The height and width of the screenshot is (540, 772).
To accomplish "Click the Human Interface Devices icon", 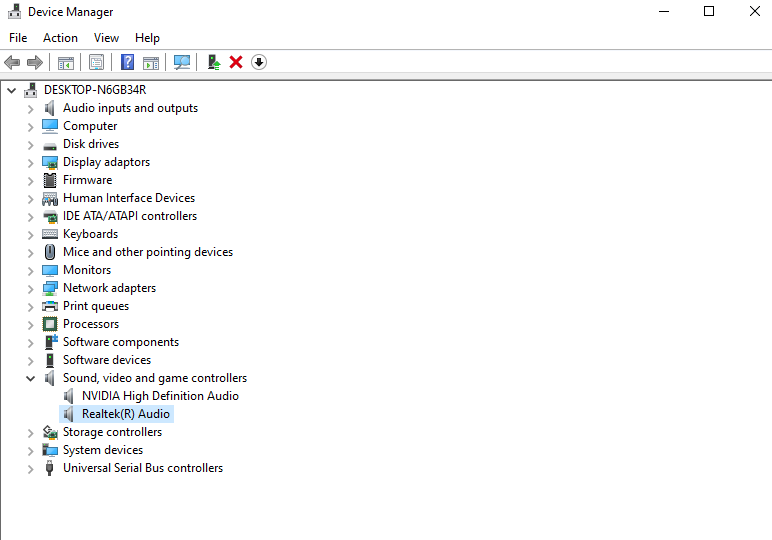I will pos(50,198).
